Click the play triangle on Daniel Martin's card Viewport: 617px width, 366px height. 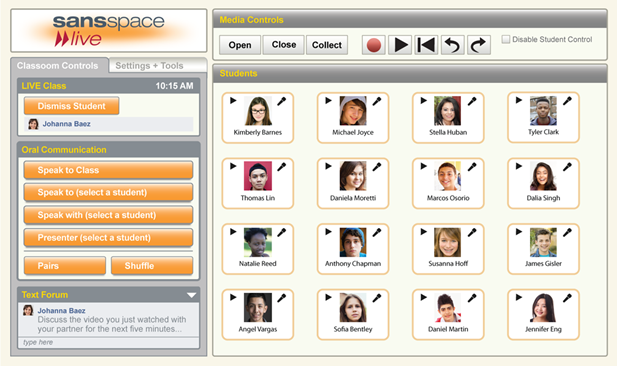click(423, 298)
